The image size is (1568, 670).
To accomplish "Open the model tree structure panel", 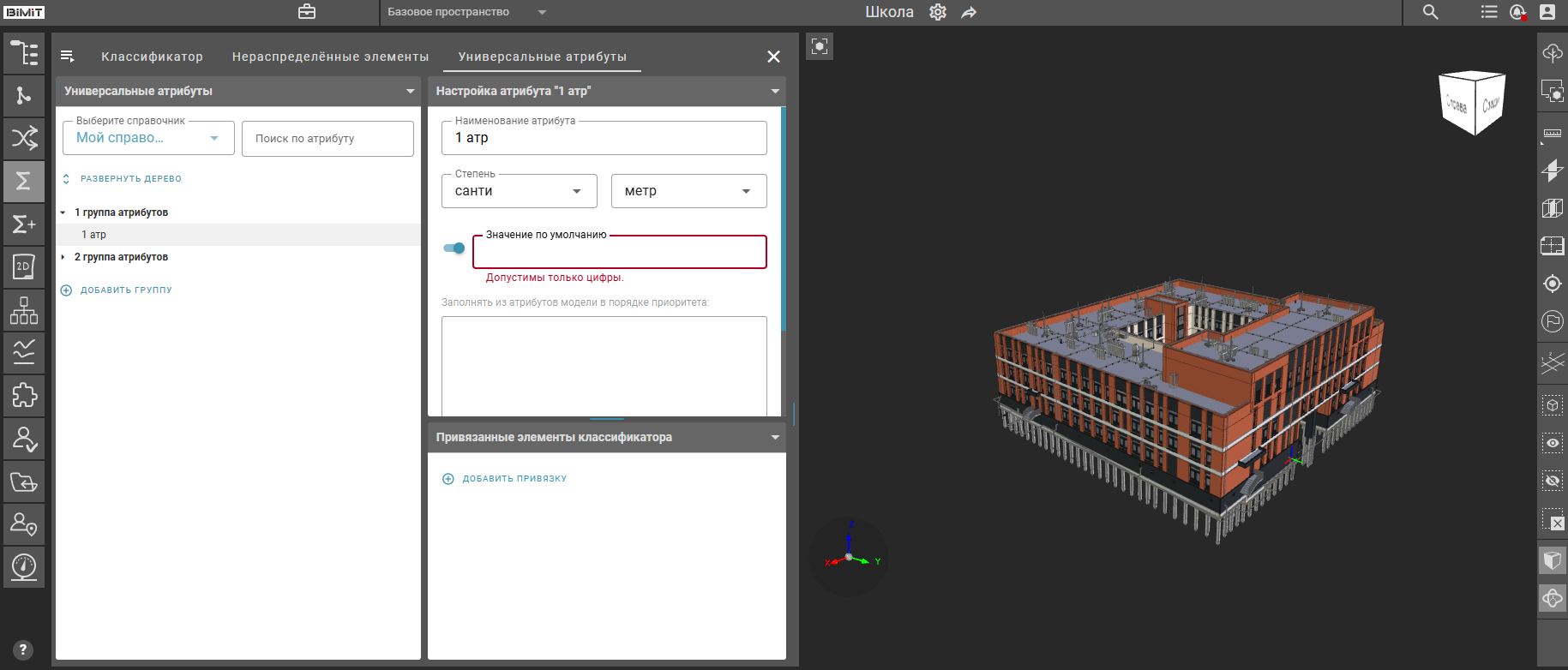I will click(24, 53).
